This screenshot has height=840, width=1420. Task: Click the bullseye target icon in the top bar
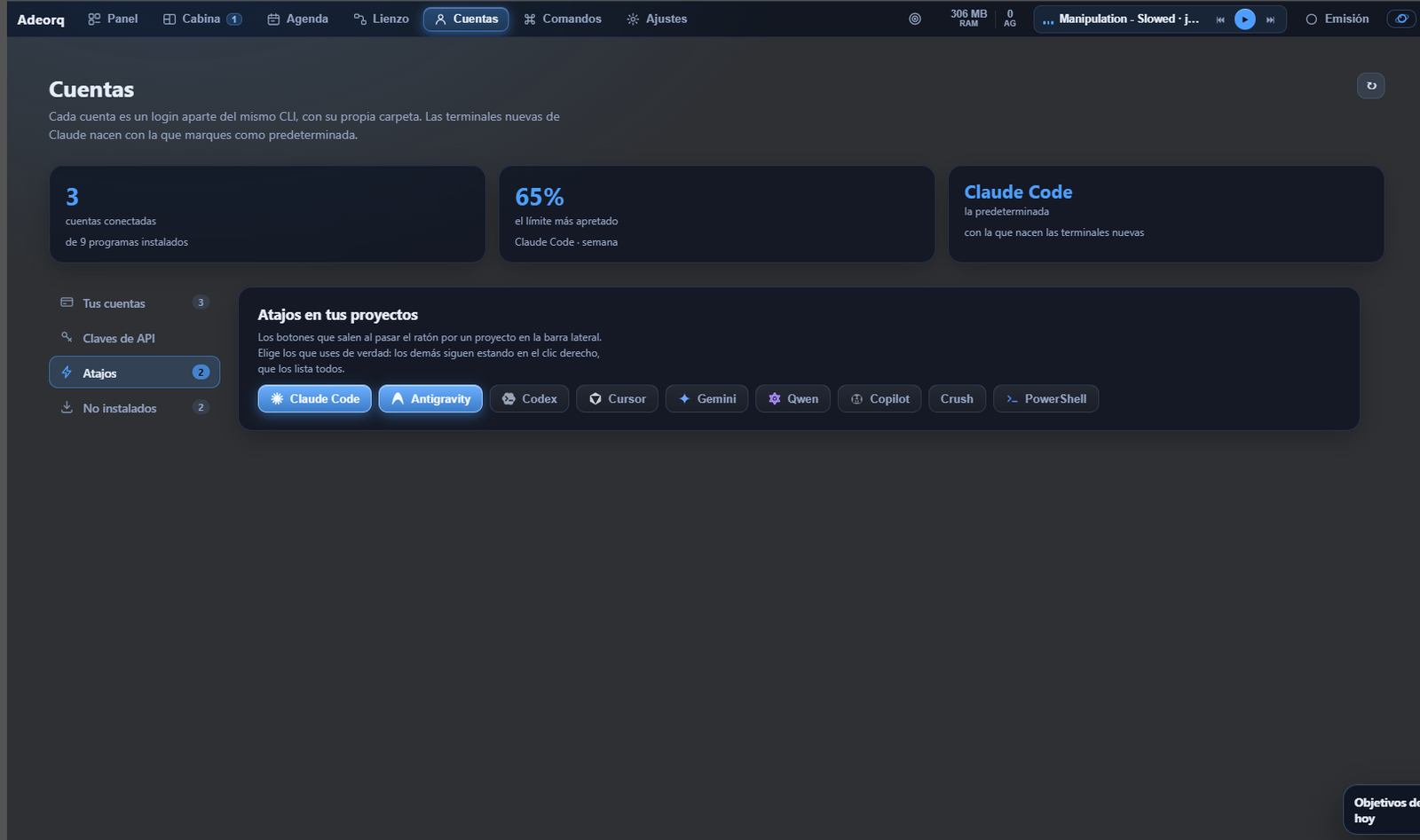[915, 19]
